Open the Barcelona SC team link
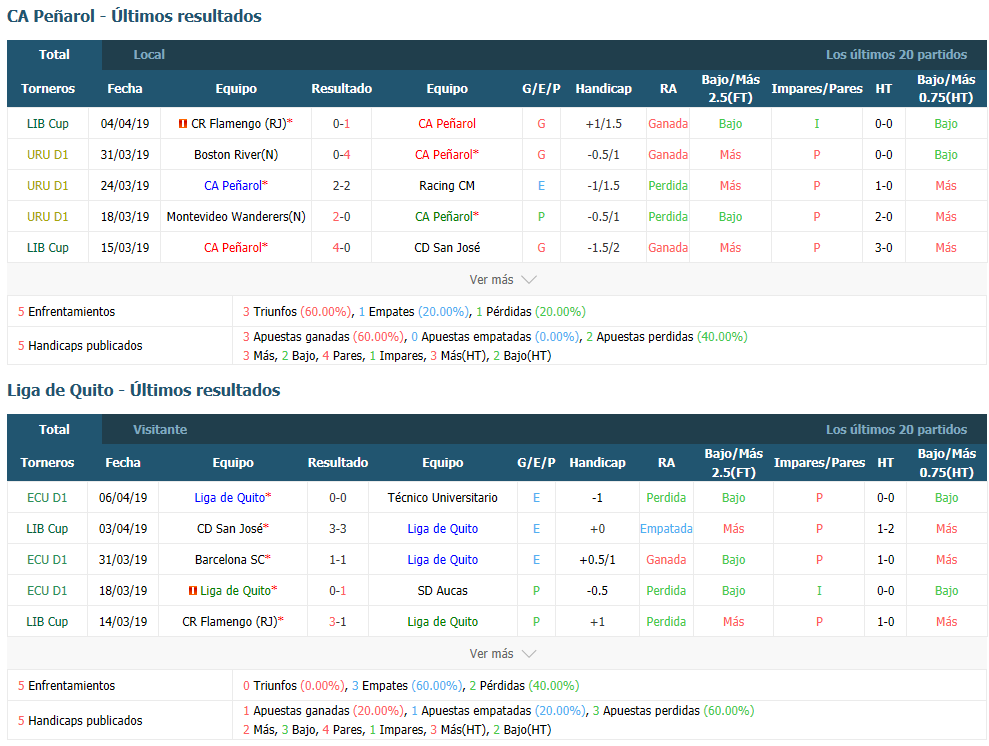This screenshot has width=989, height=746. [x=230, y=559]
